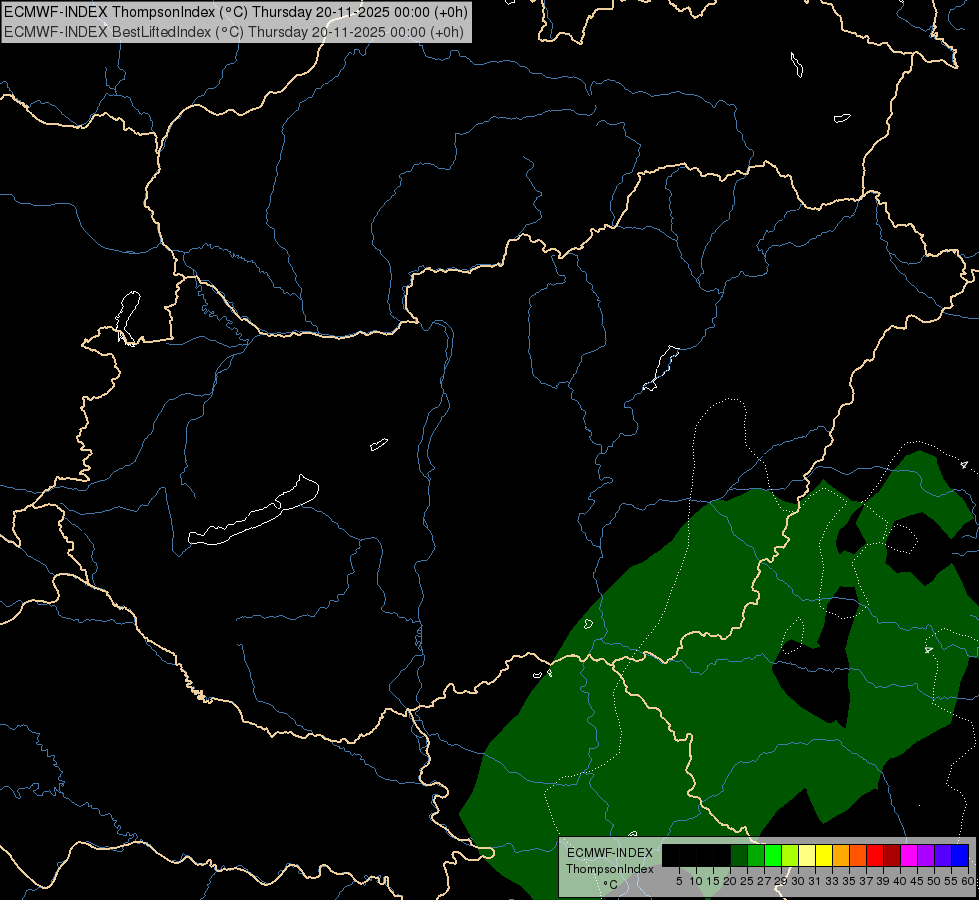Click the pure yellow 31–33 legend swatch
The height and width of the screenshot is (900, 979).
pyautogui.click(x=824, y=855)
